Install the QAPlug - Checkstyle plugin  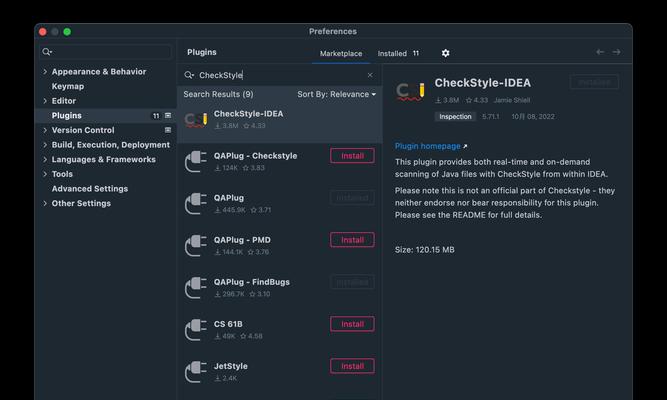(352, 156)
